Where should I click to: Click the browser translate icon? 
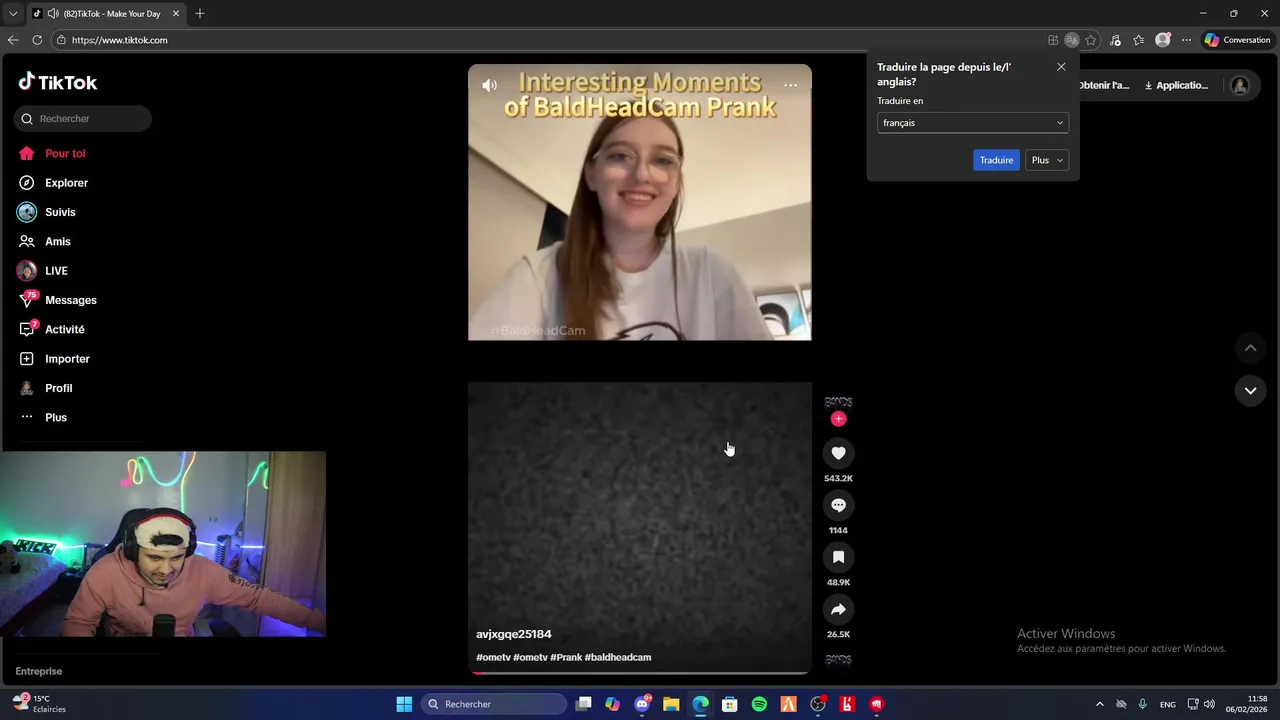coord(1071,40)
